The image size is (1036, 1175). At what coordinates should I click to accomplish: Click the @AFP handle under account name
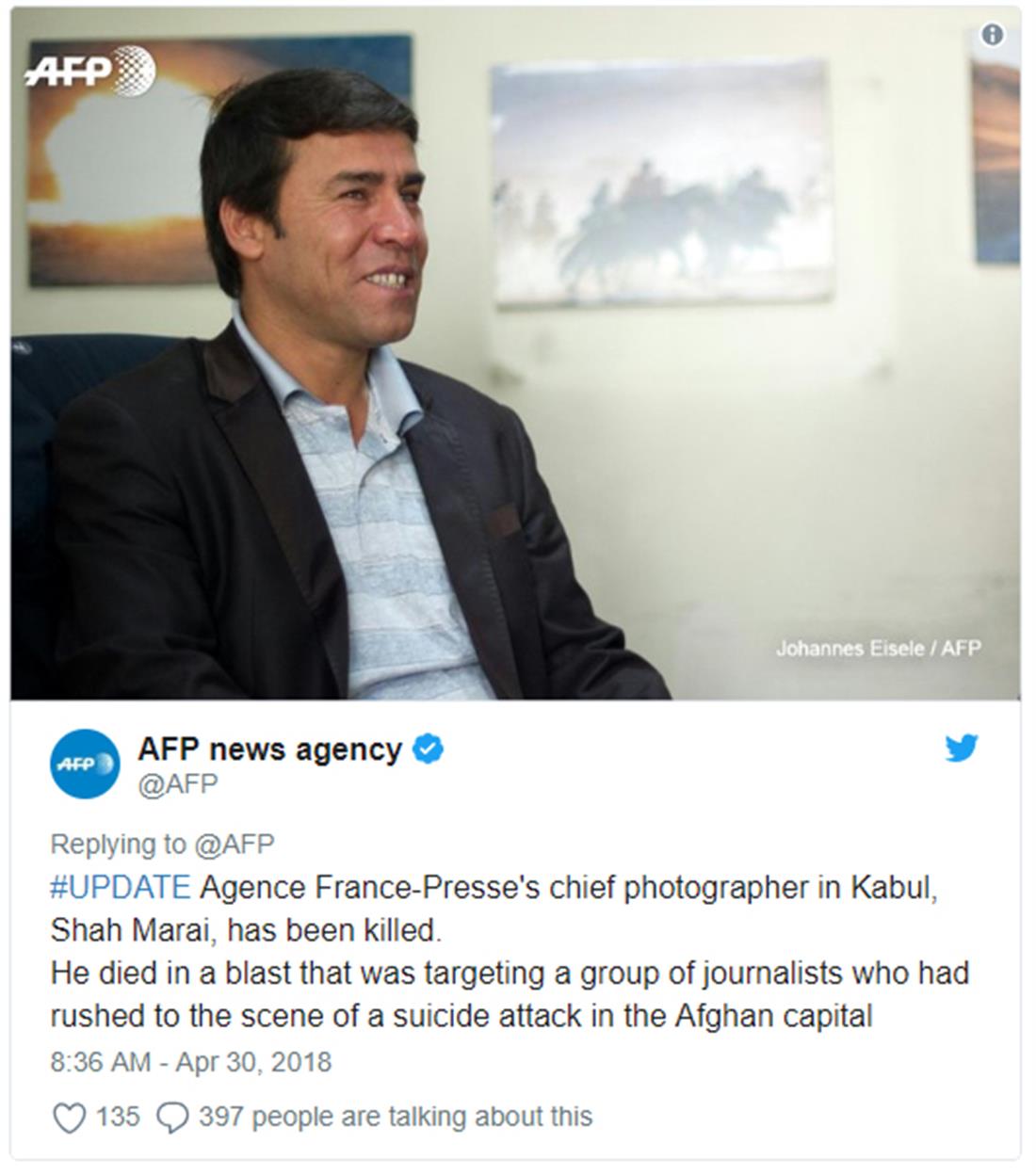click(178, 784)
